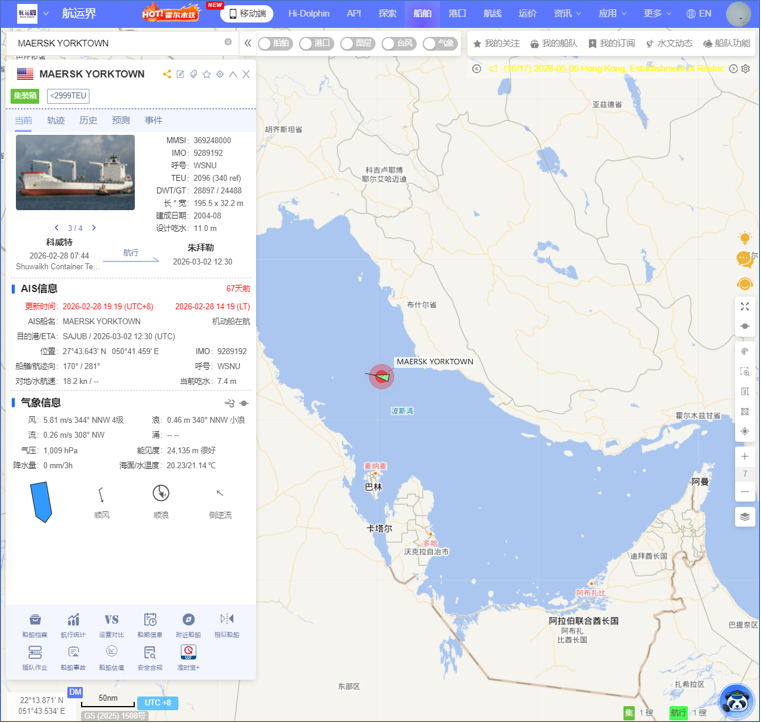
Task: Open the VS operation comparison tool
Action: pos(112,620)
